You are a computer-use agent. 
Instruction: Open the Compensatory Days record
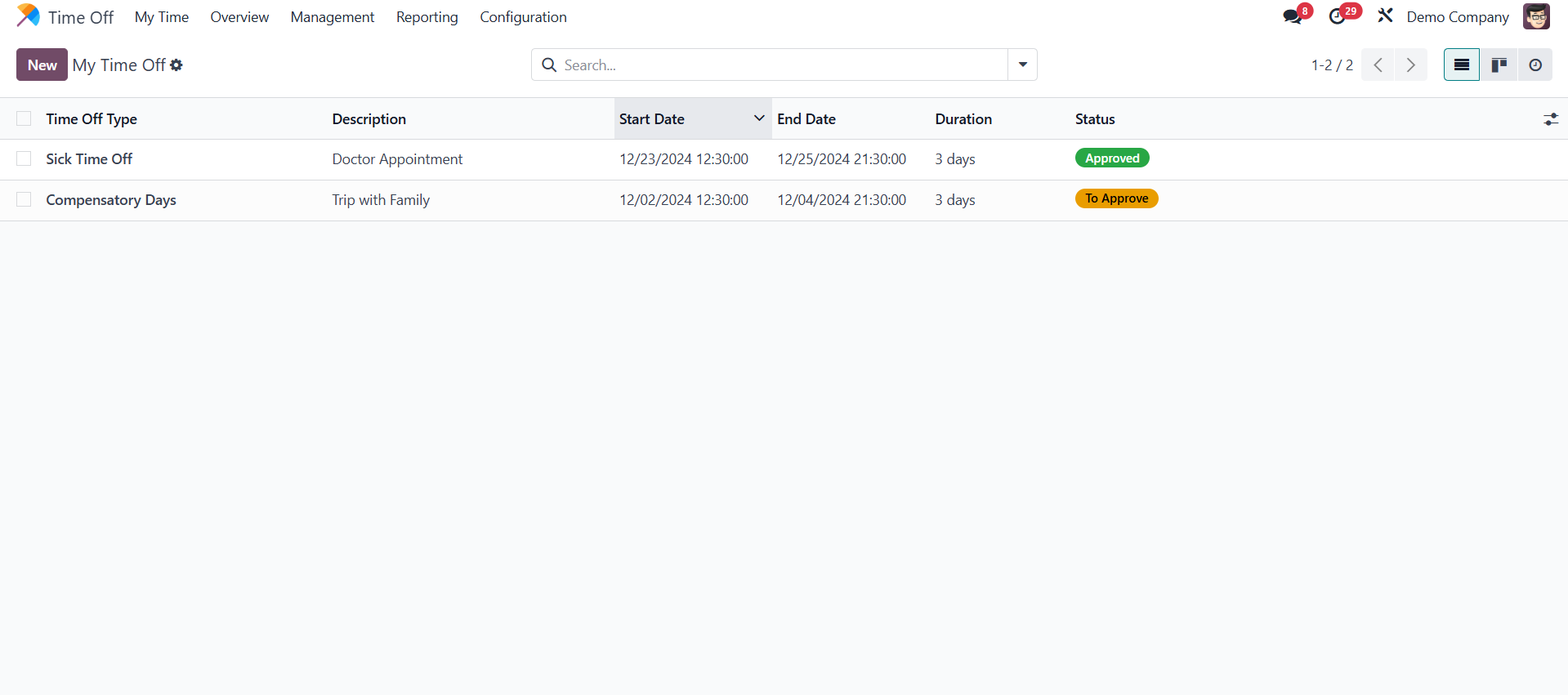click(x=111, y=200)
